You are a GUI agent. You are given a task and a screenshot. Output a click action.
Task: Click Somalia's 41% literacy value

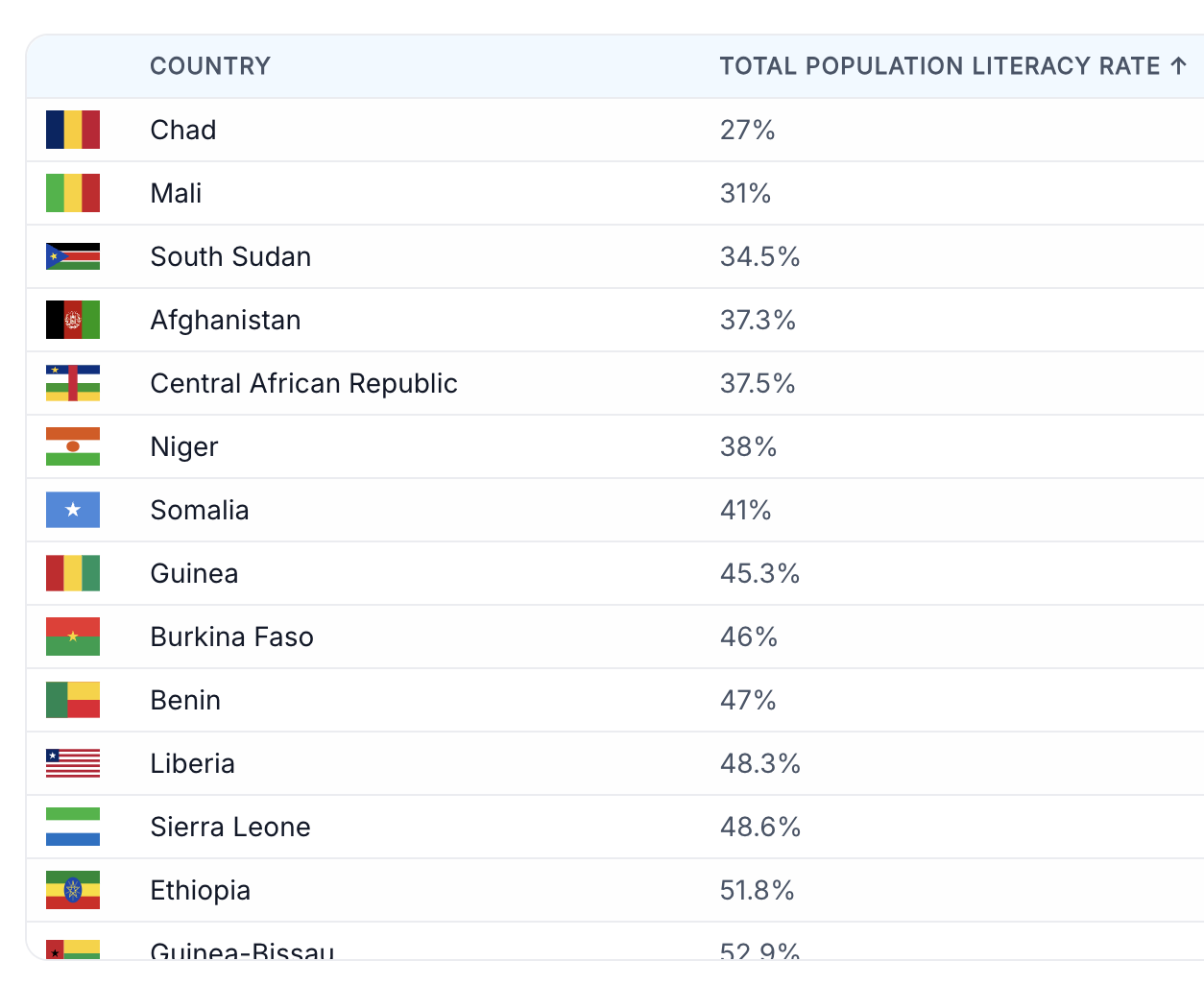745,510
